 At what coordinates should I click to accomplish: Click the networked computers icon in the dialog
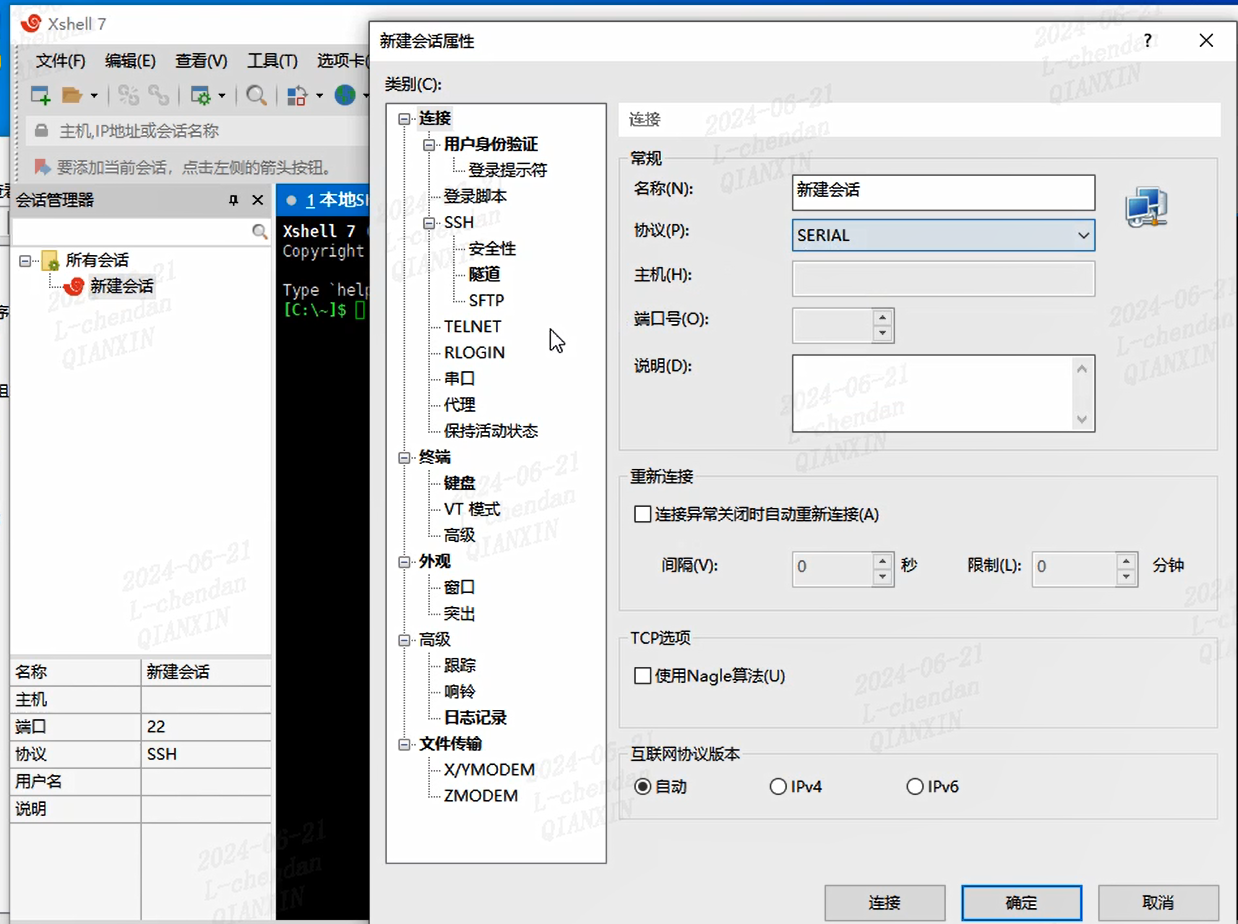1146,206
